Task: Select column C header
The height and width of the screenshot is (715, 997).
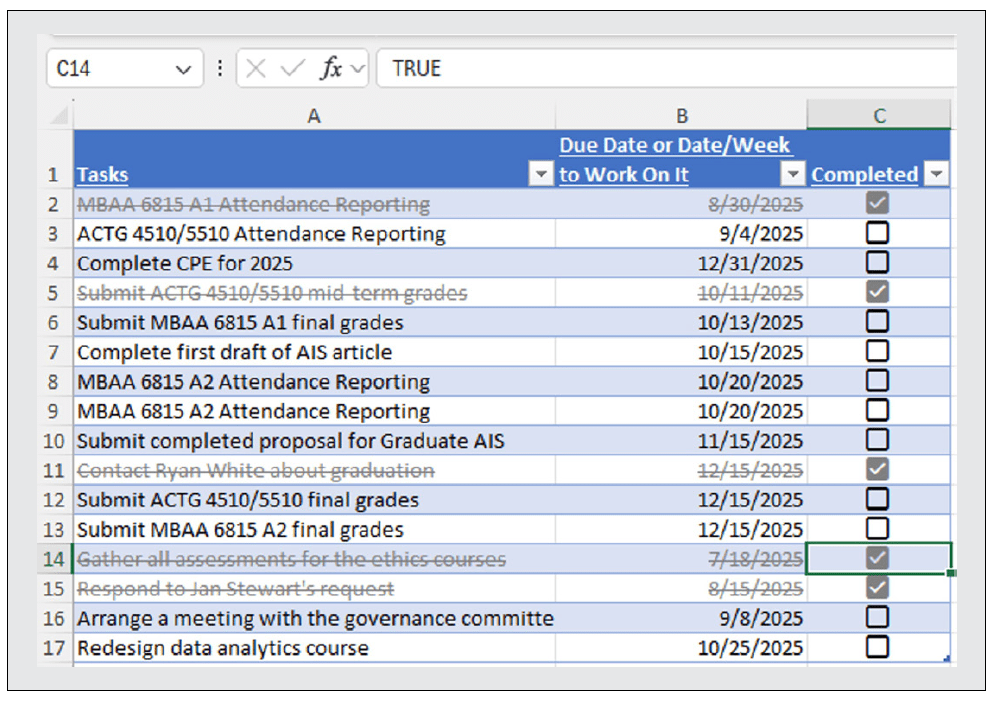Action: pos(878,116)
